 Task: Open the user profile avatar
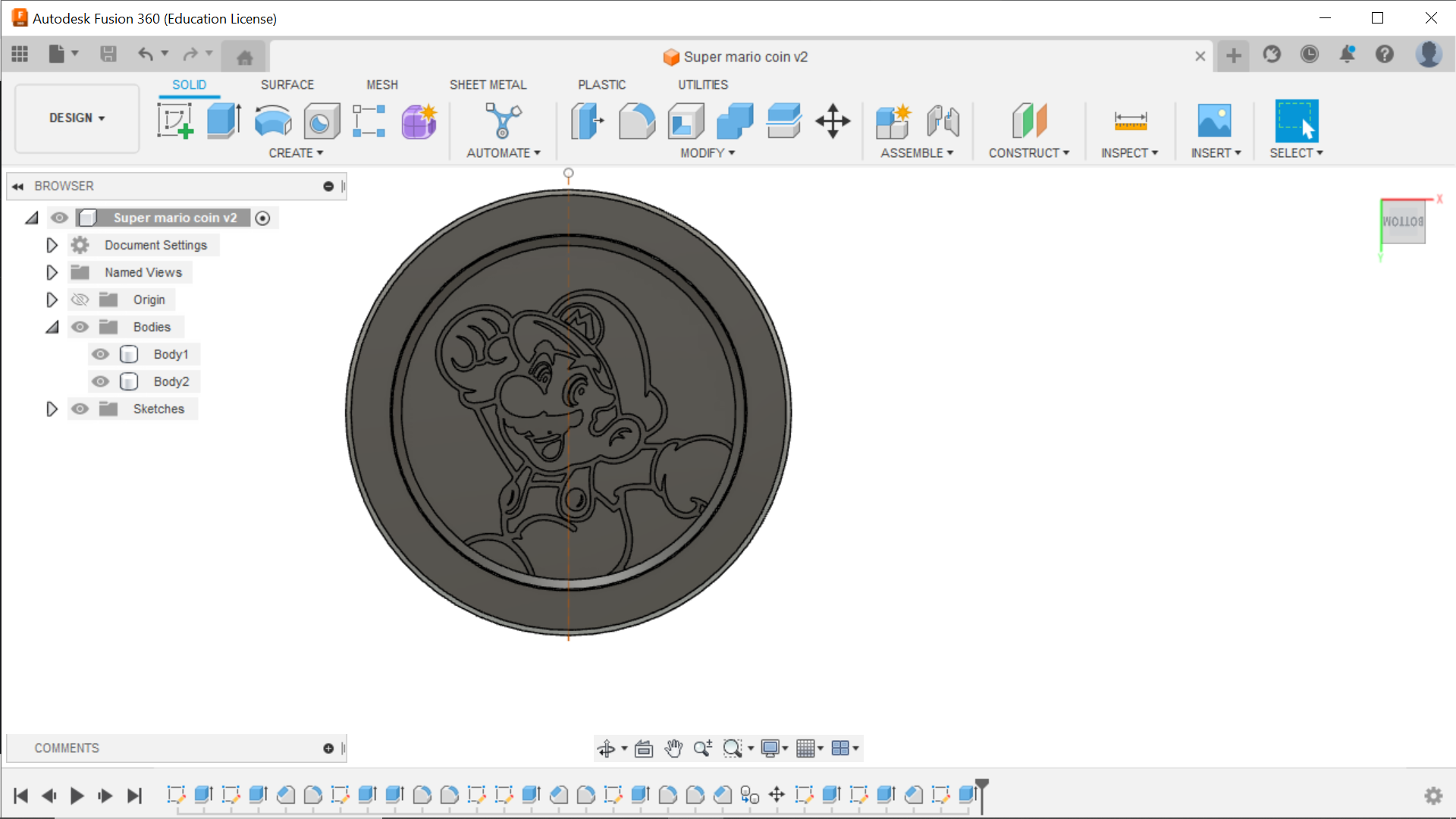pos(1429,54)
